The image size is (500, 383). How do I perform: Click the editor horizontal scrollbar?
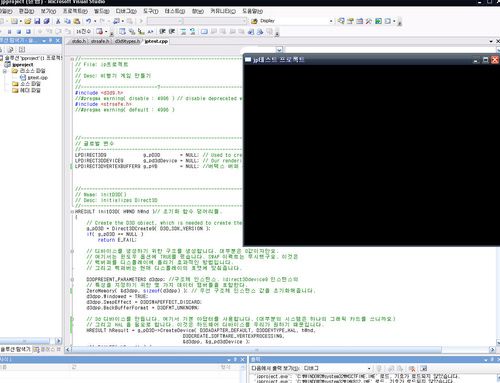point(256,349)
